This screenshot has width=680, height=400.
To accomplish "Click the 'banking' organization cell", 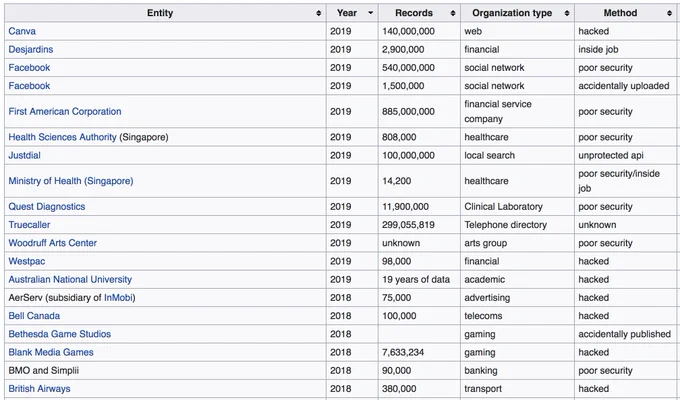I will coord(517,370).
